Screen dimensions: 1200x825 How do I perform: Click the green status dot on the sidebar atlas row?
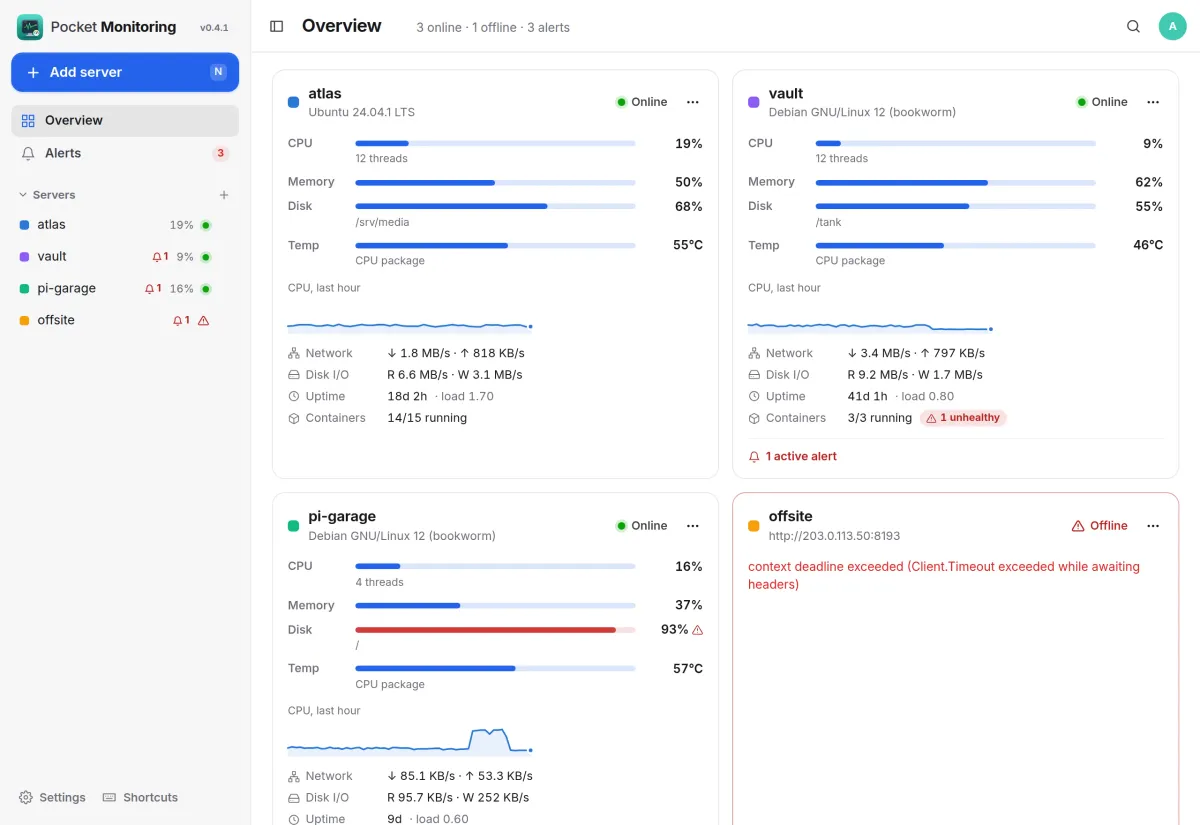[206, 225]
